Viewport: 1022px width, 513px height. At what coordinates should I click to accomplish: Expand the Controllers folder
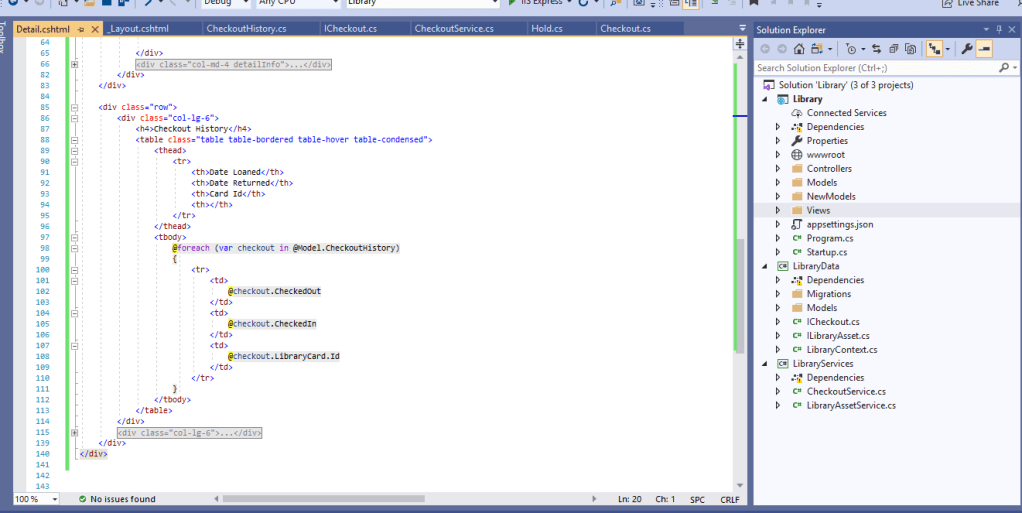[x=778, y=169]
